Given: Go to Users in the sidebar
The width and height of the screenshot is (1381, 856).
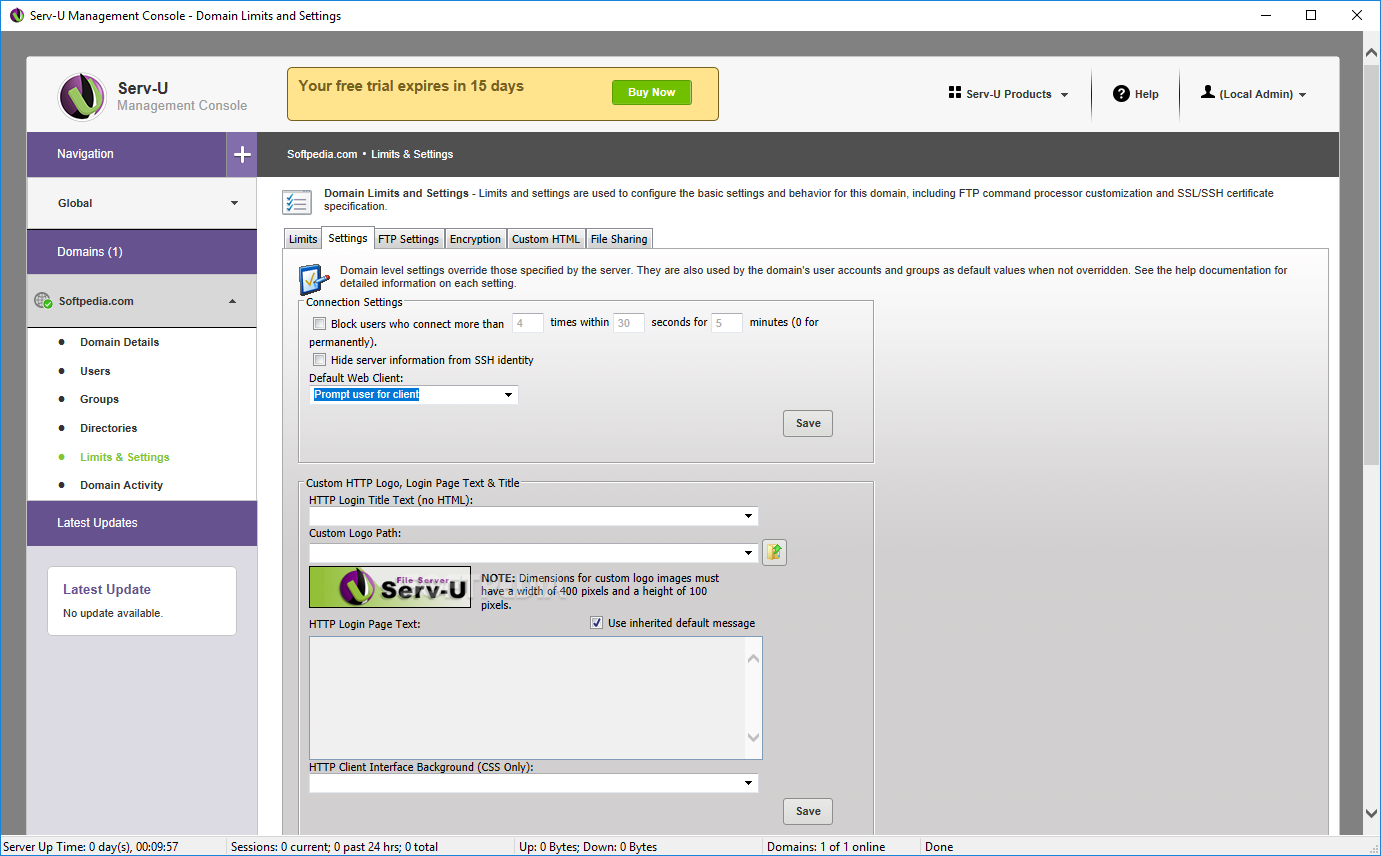Looking at the screenshot, I should pos(95,371).
